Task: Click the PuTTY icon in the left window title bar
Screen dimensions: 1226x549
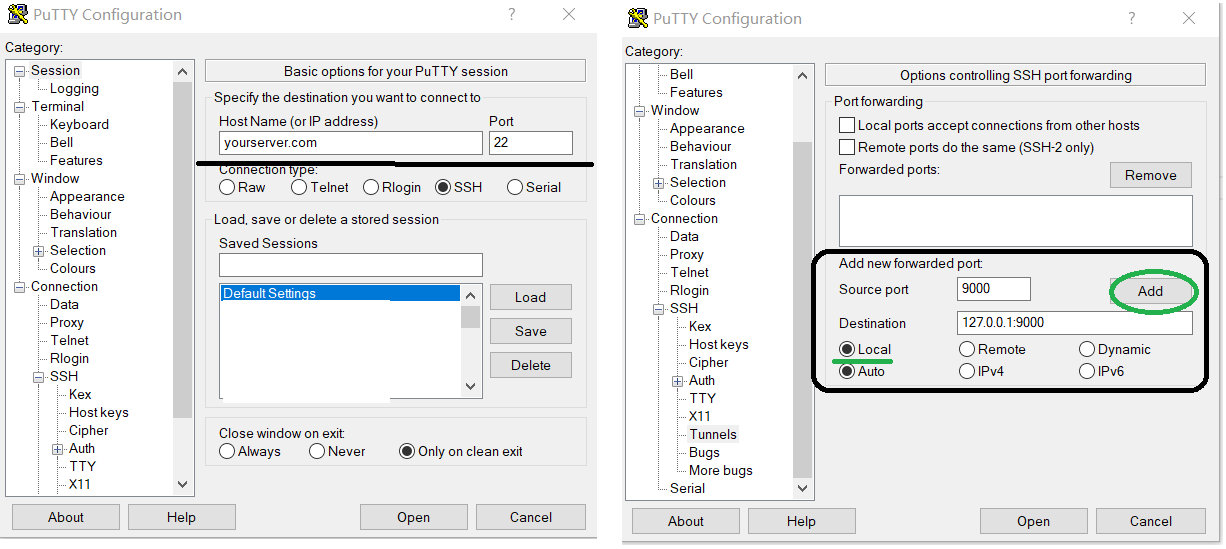Action: pos(18,15)
